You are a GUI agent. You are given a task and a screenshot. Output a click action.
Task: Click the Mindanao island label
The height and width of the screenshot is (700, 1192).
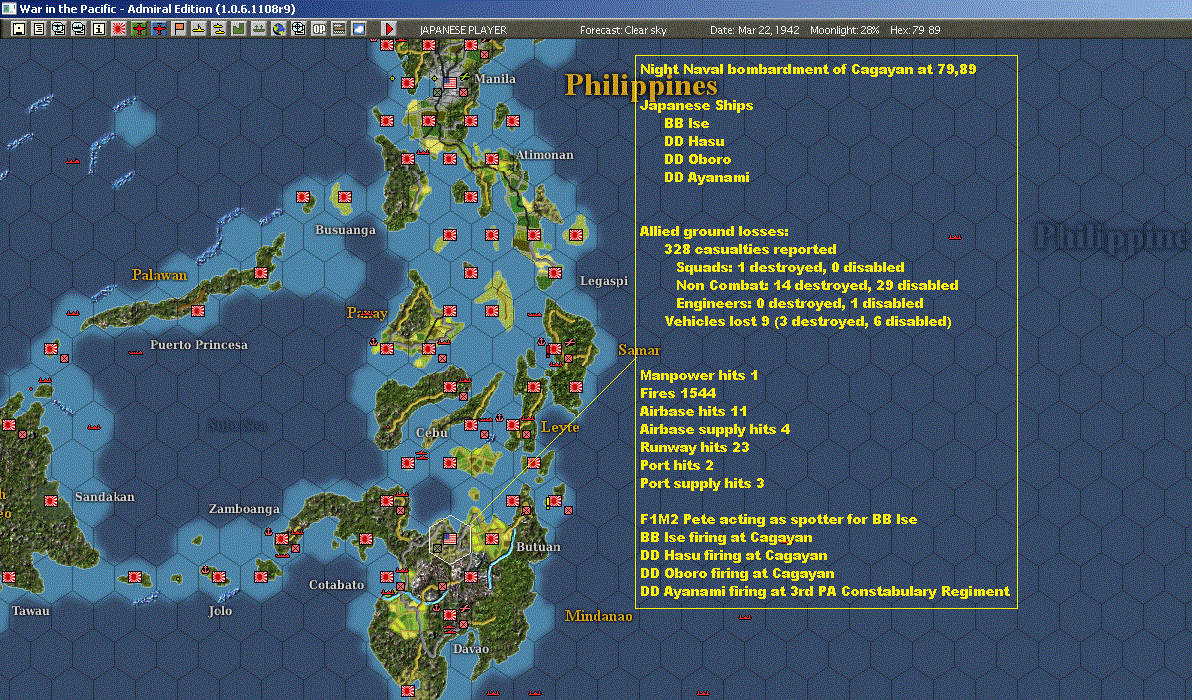pos(598,616)
